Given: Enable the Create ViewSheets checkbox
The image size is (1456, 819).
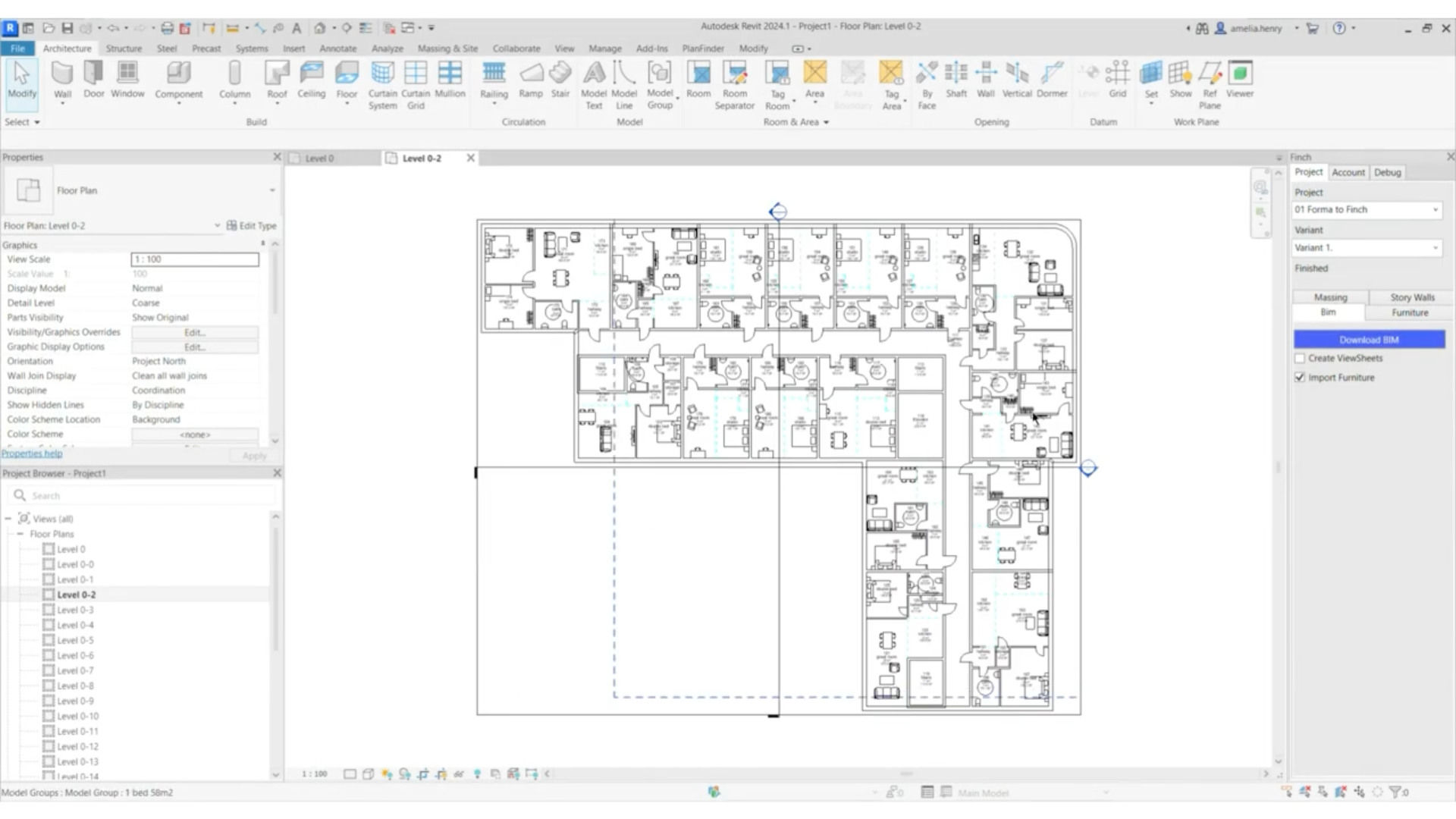Looking at the screenshot, I should pyautogui.click(x=1300, y=359).
